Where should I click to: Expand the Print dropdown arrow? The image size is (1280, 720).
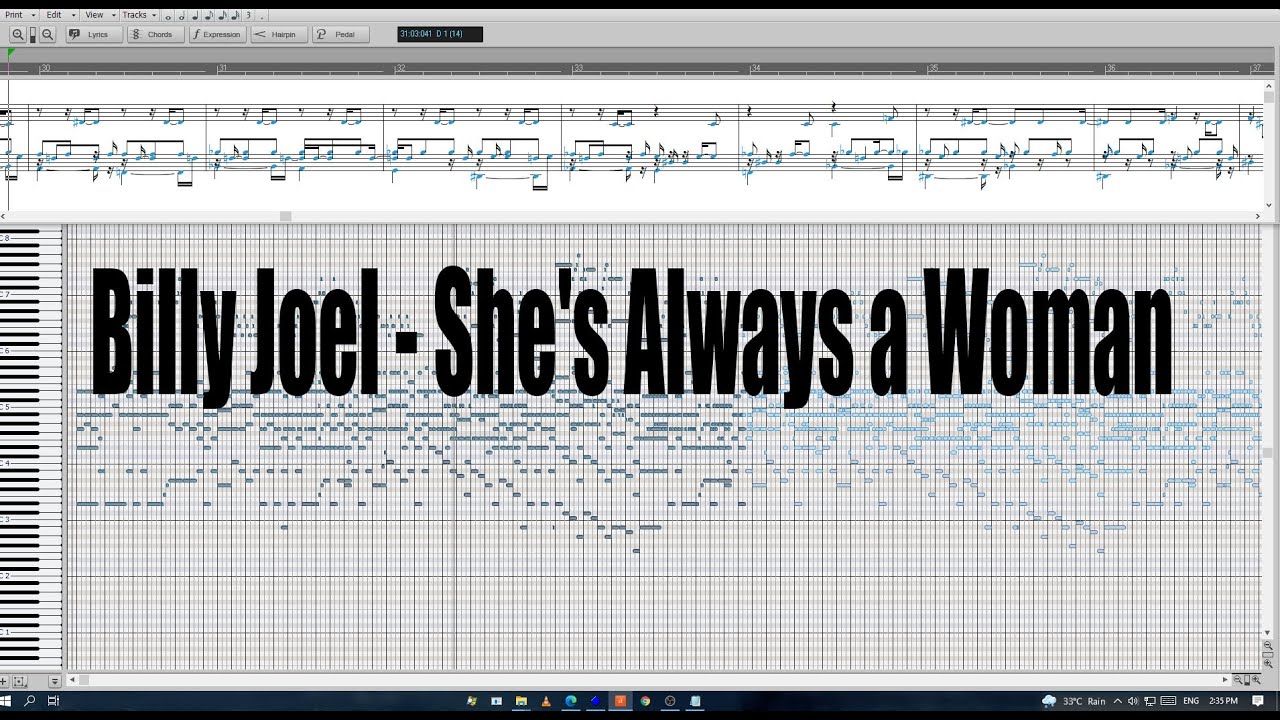click(x=34, y=15)
